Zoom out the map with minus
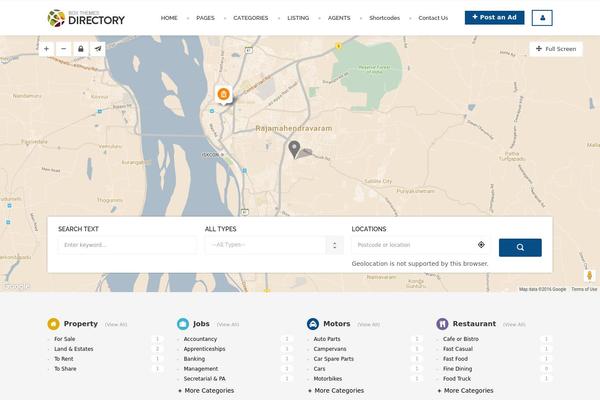The height and width of the screenshot is (400, 600). click(64, 49)
